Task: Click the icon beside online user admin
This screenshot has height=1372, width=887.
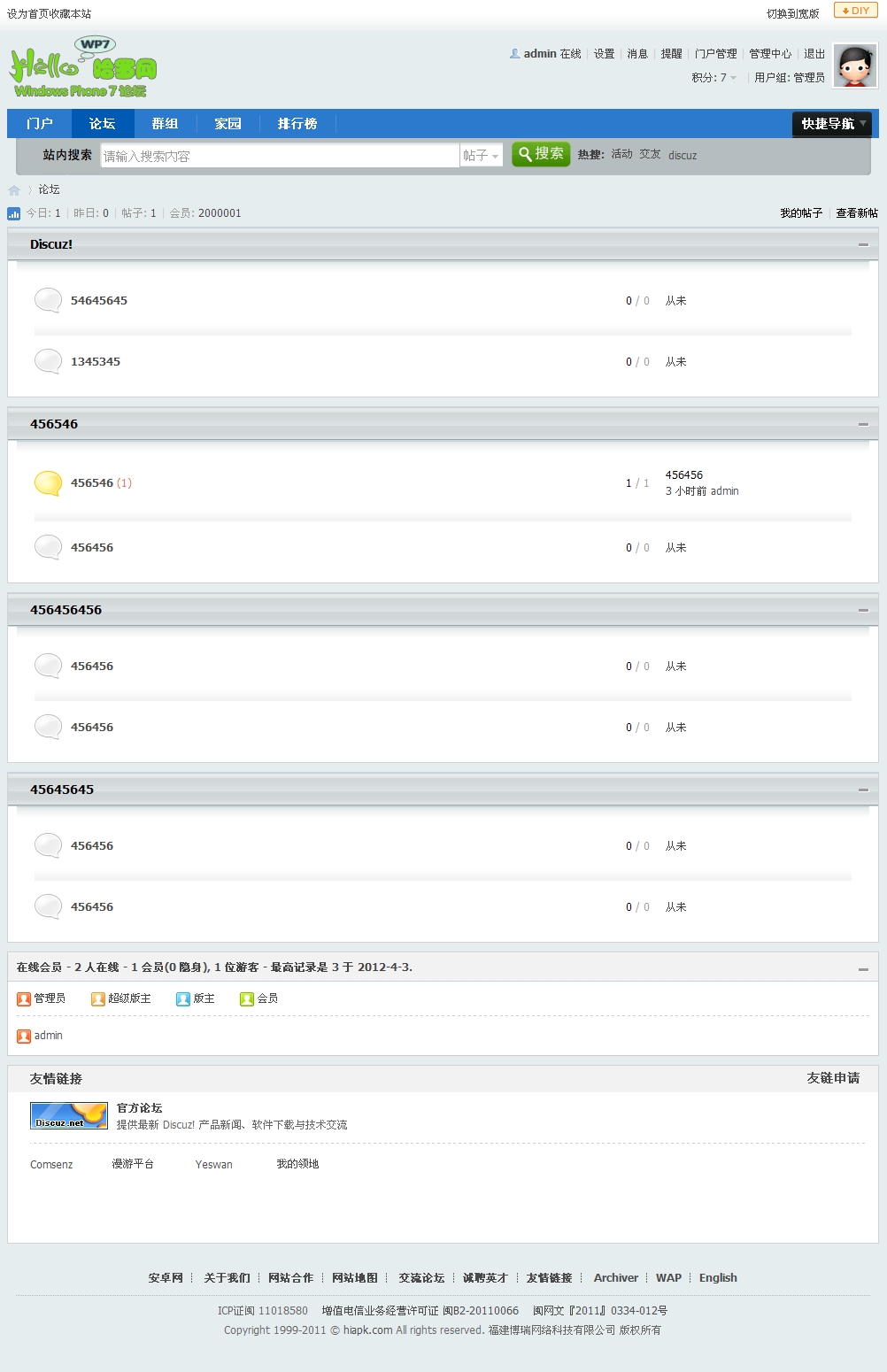Action: (x=24, y=1036)
